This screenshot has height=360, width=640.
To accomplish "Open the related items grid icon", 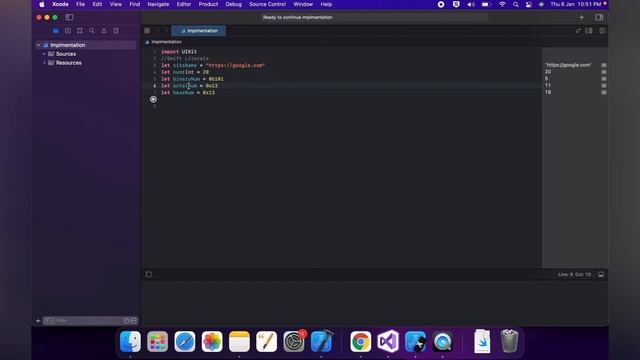I will pyautogui.click(x=147, y=31).
